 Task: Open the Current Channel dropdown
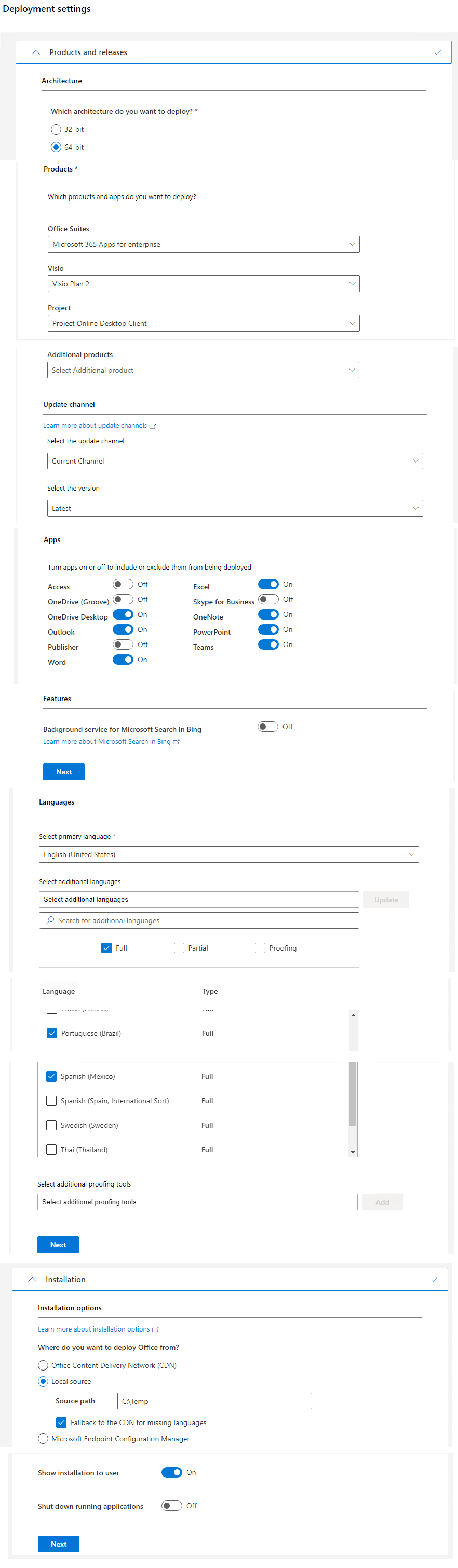[235, 461]
